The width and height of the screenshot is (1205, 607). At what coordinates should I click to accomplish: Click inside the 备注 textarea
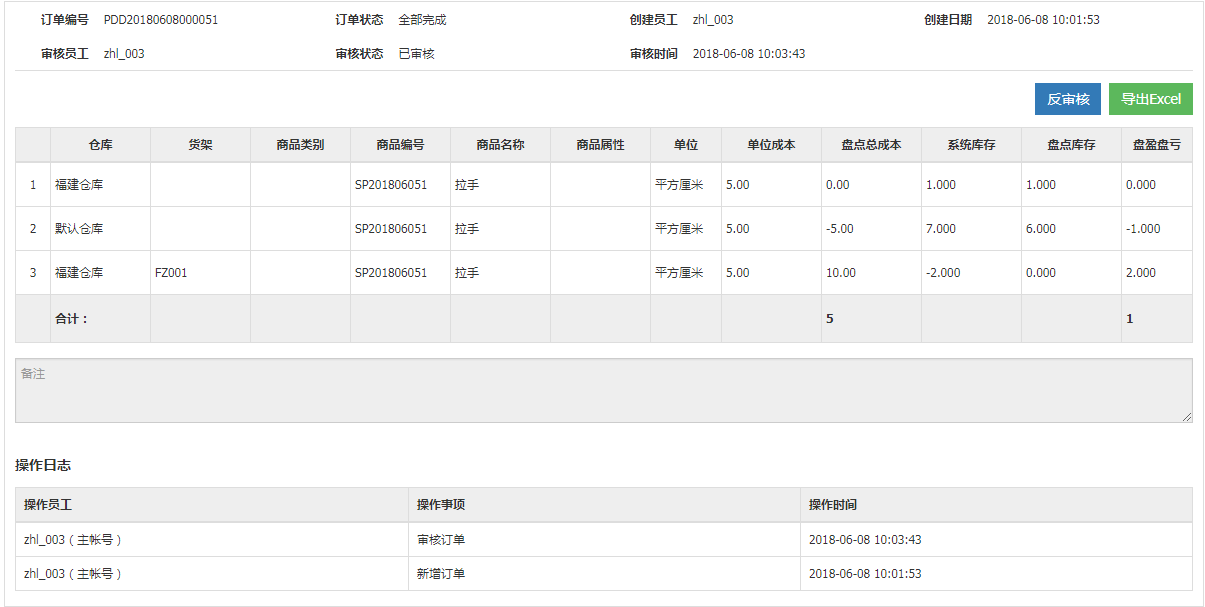(600, 391)
